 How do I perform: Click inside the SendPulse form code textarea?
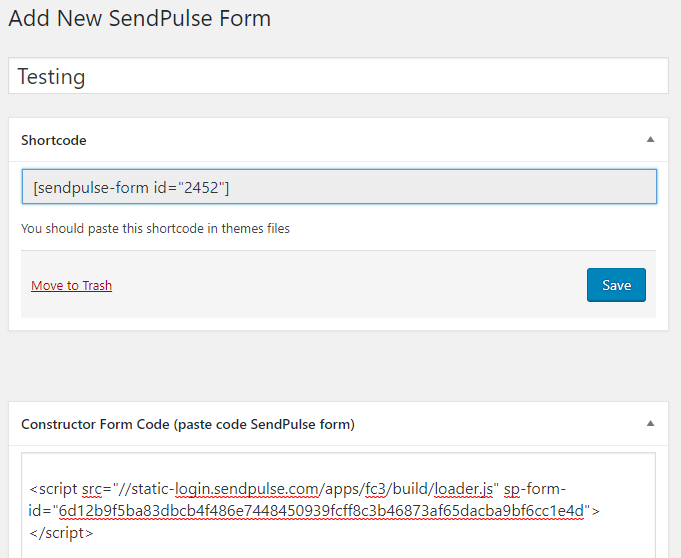click(x=338, y=505)
